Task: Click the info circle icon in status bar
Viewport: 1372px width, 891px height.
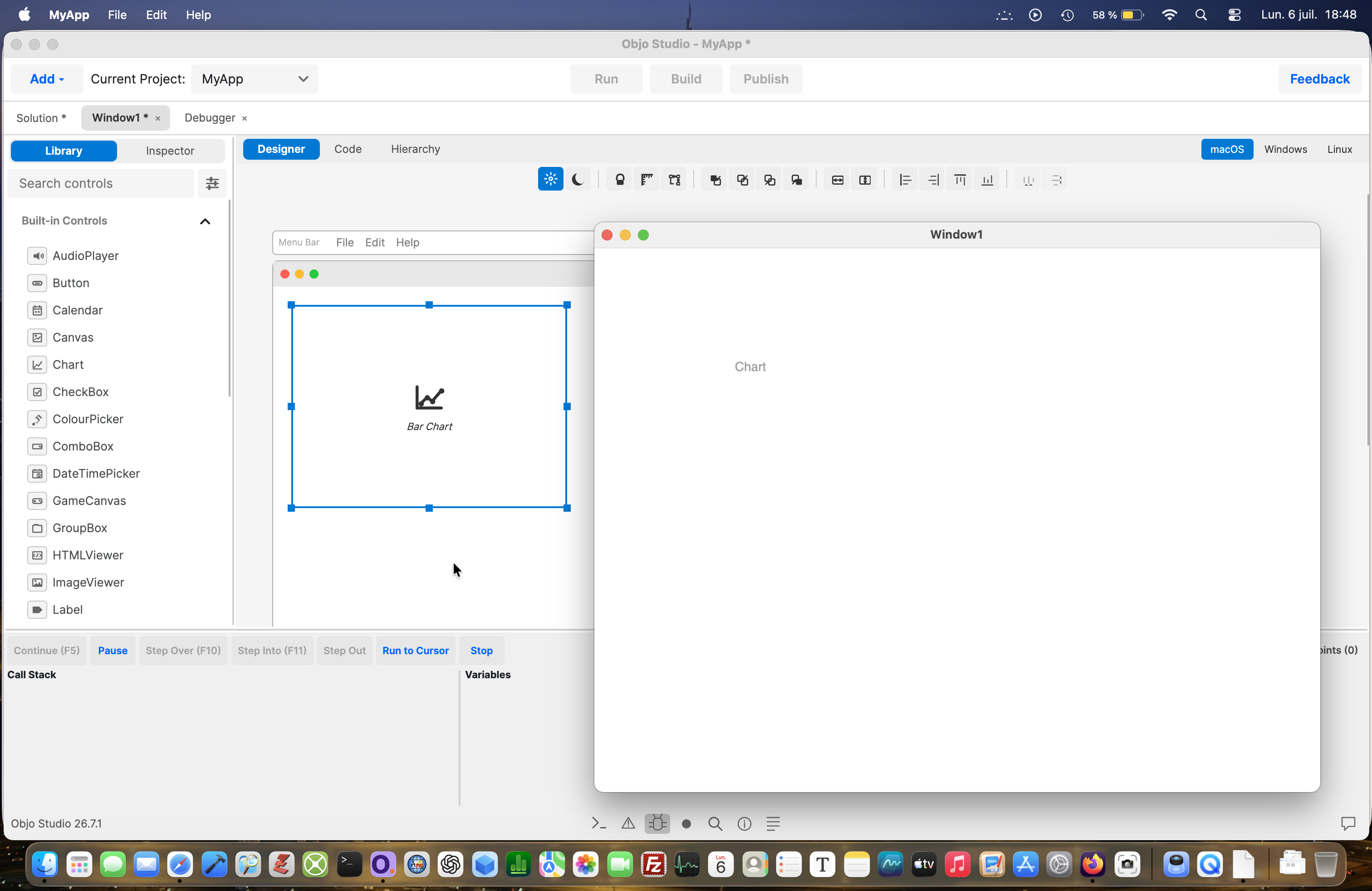Action: [744, 823]
